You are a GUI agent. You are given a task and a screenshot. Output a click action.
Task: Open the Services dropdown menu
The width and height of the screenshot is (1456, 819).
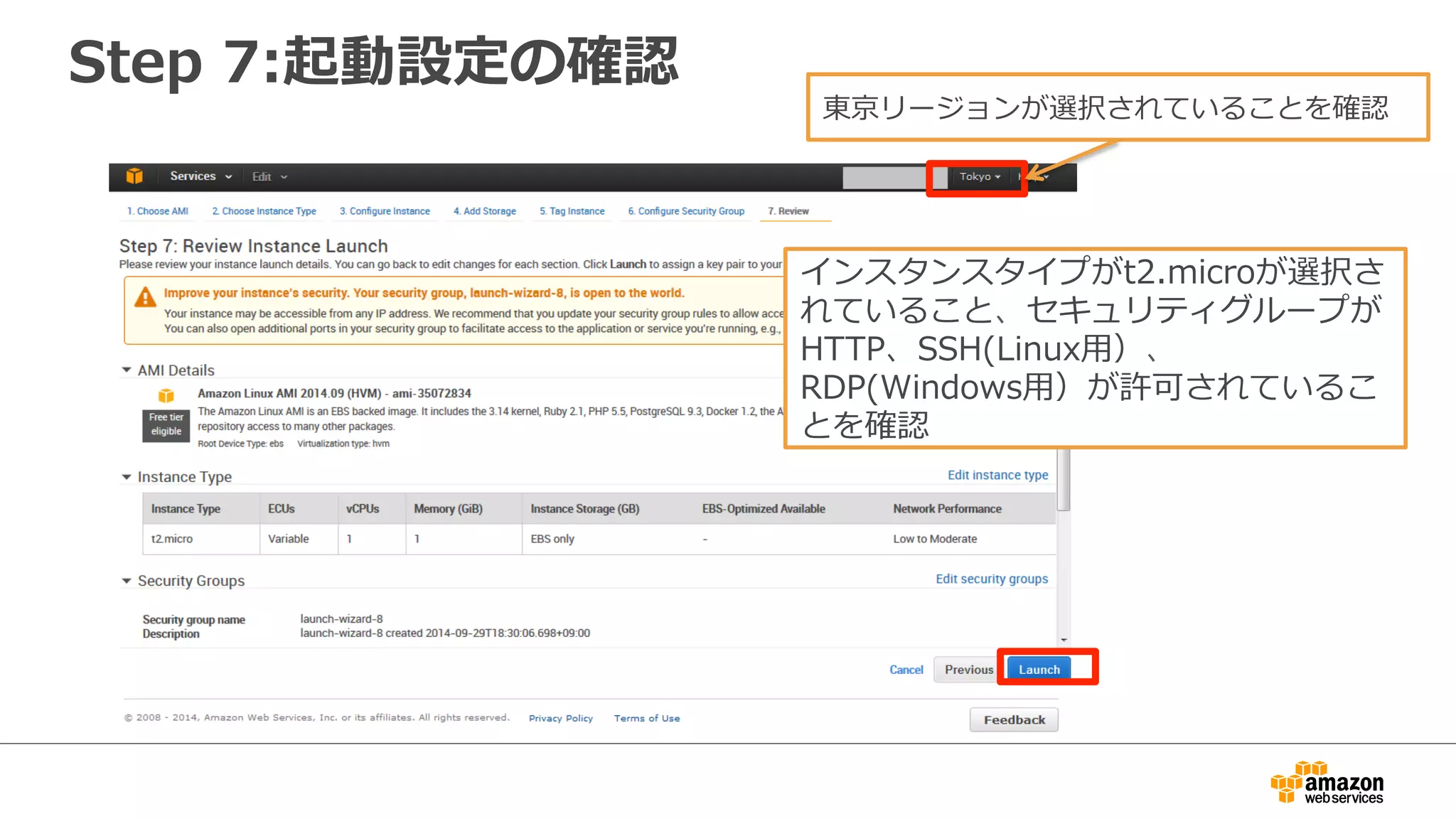(x=201, y=176)
